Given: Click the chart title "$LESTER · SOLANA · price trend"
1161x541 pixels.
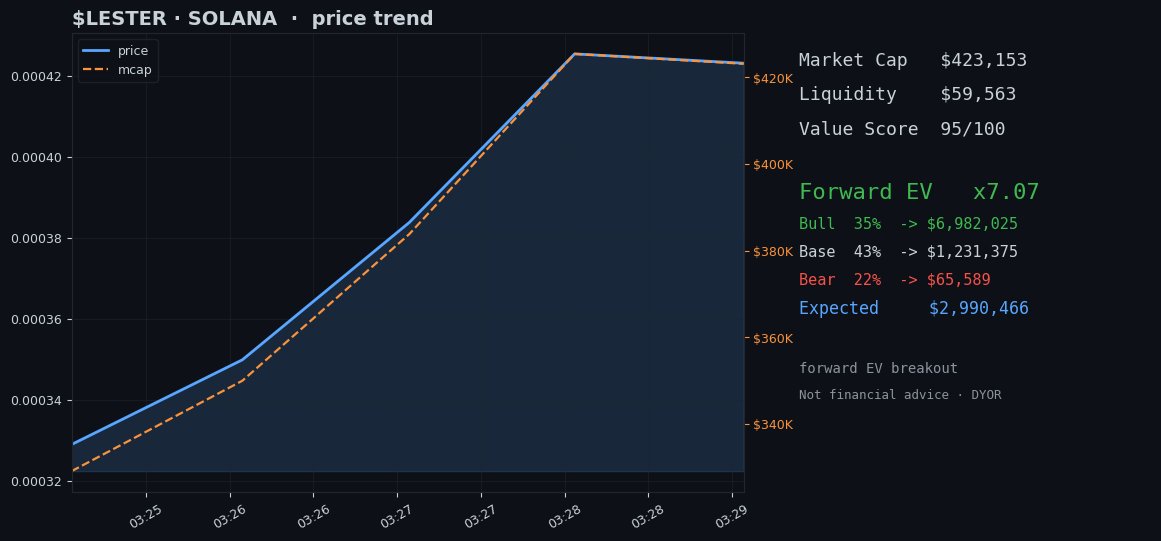Looking at the screenshot, I should [x=252, y=19].
